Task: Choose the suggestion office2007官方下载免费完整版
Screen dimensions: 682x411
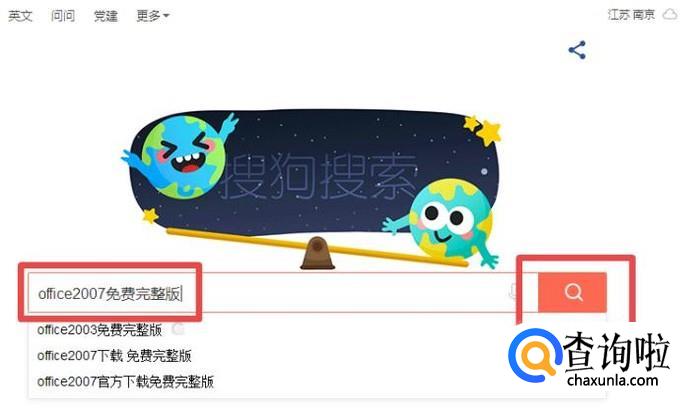Action: pos(125,382)
